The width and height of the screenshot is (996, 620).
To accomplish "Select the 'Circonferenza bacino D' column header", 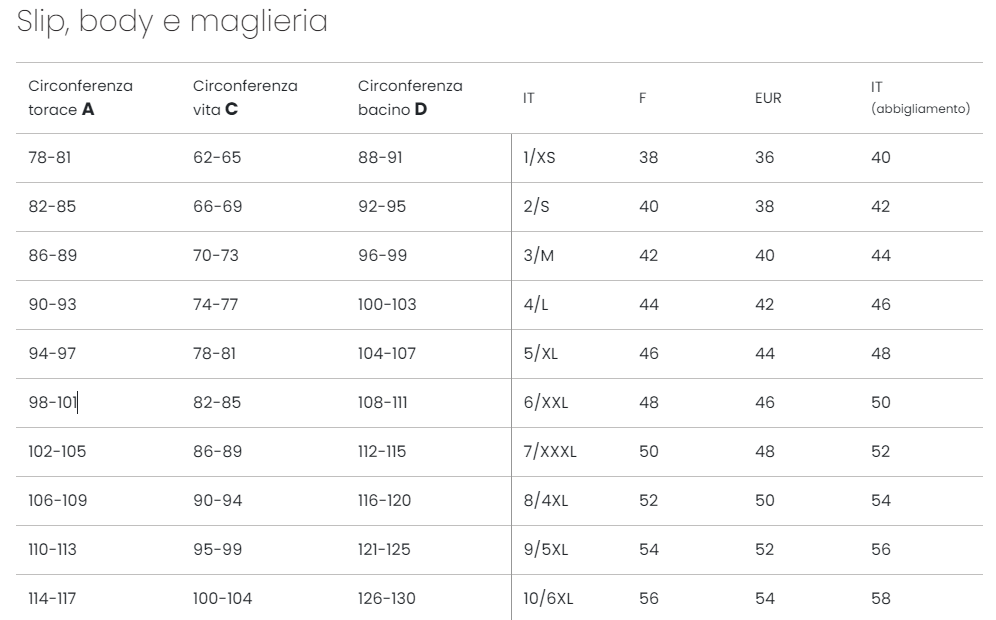I will 410,98.
